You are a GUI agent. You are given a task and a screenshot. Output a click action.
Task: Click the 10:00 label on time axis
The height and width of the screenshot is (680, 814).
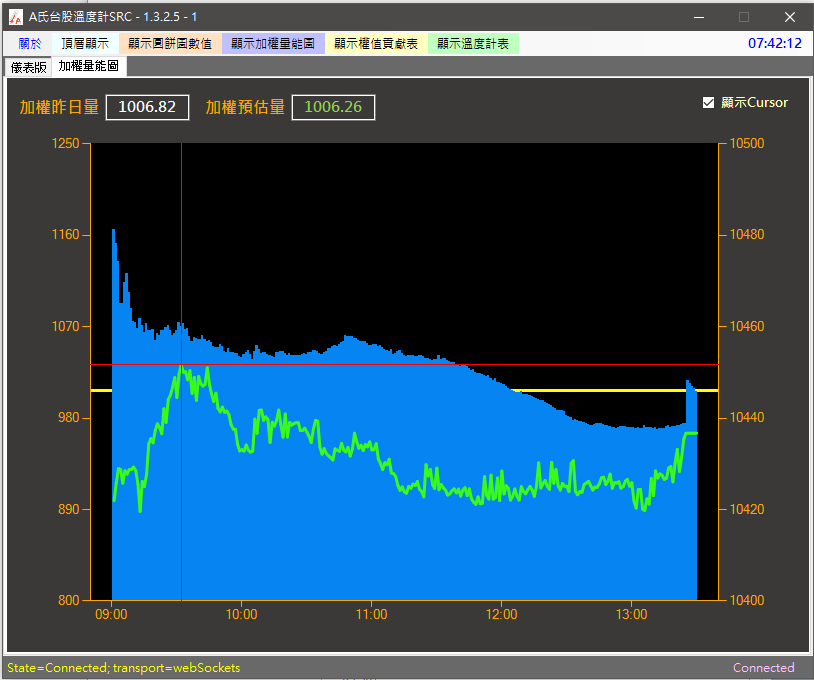tap(241, 615)
